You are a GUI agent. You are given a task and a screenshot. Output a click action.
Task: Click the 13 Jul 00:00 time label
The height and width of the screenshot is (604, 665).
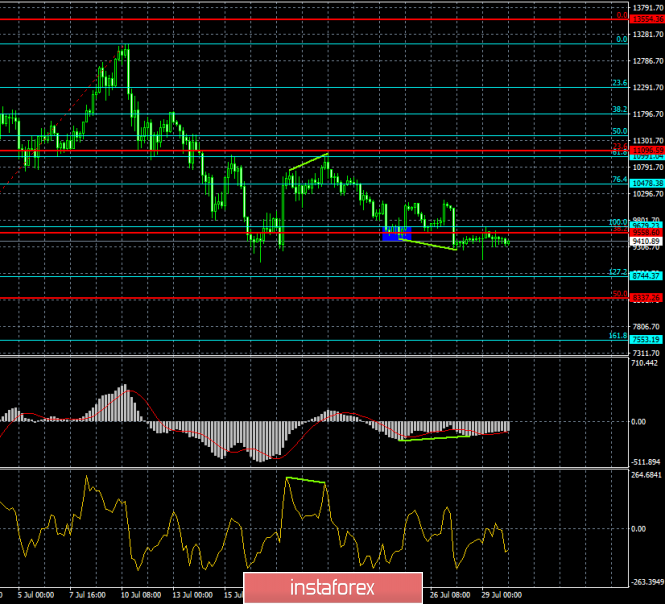[193, 595]
